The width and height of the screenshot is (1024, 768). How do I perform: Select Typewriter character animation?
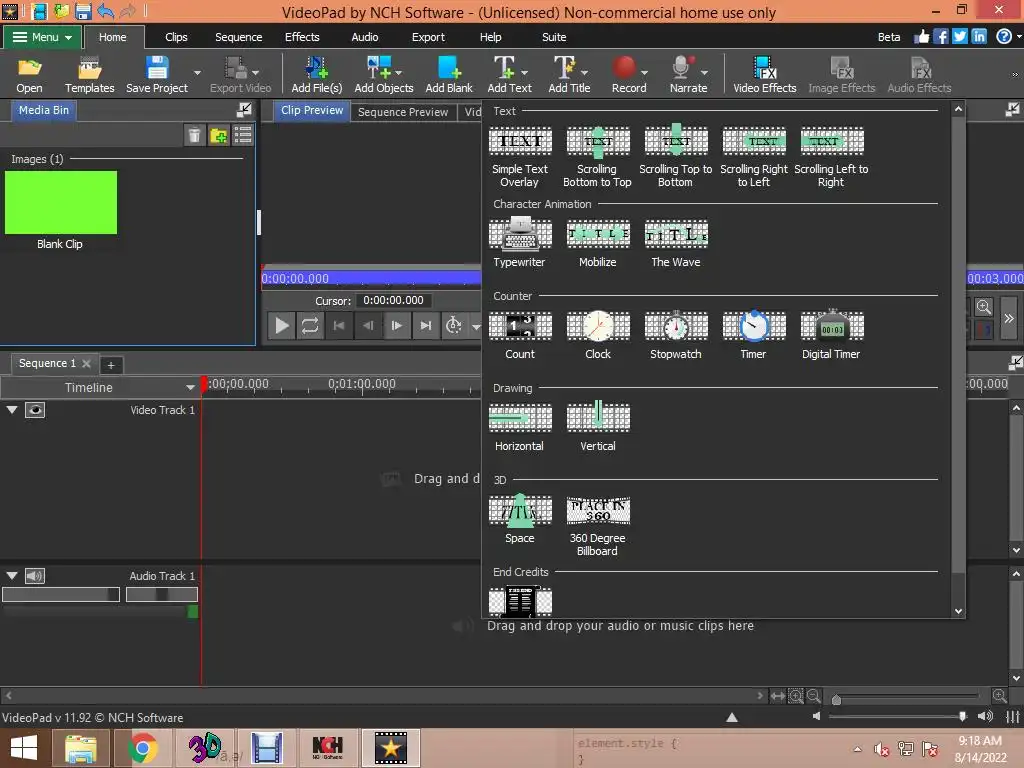click(520, 244)
